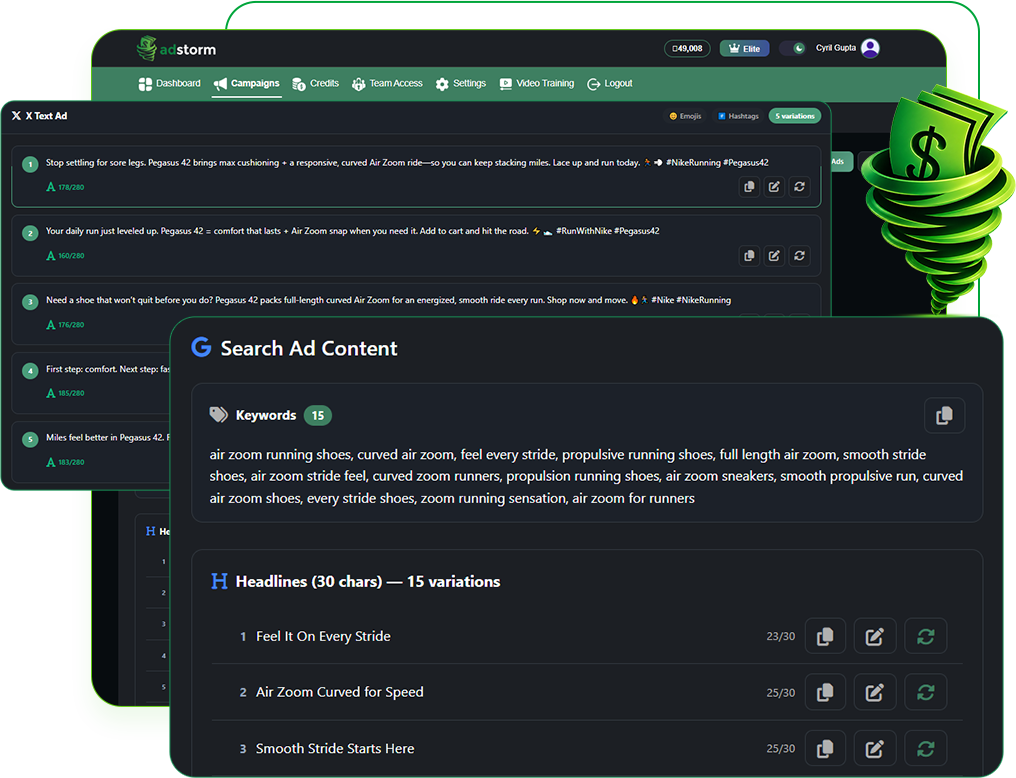1016x778 pixels.
Task: Edit headline Air Zoom Curved for Speed
Action: [875, 692]
